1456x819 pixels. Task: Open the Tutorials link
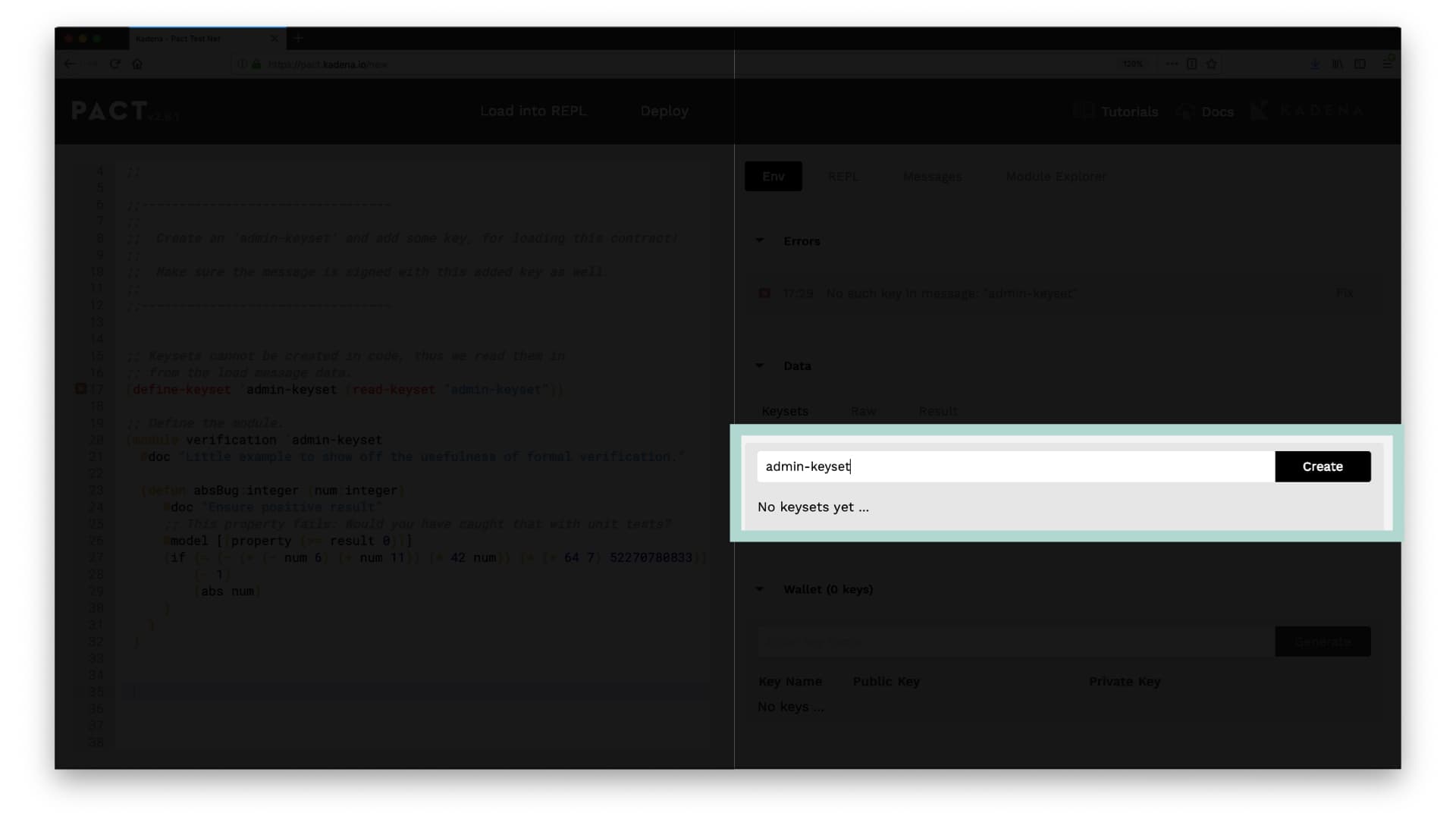(x=1129, y=112)
